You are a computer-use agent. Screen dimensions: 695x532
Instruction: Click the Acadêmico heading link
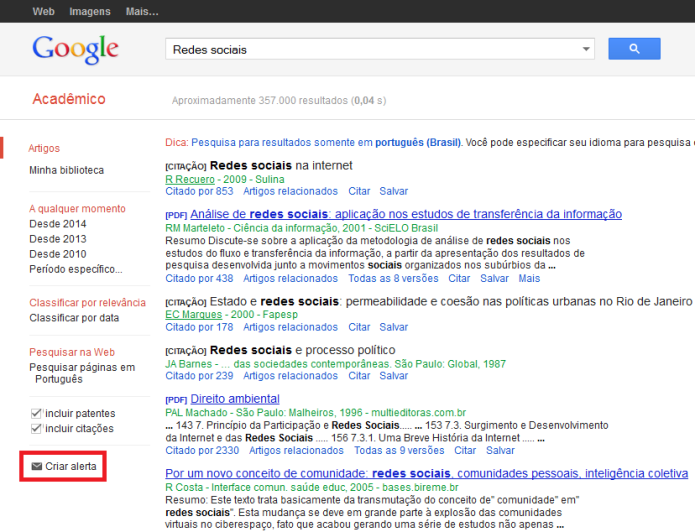69,99
